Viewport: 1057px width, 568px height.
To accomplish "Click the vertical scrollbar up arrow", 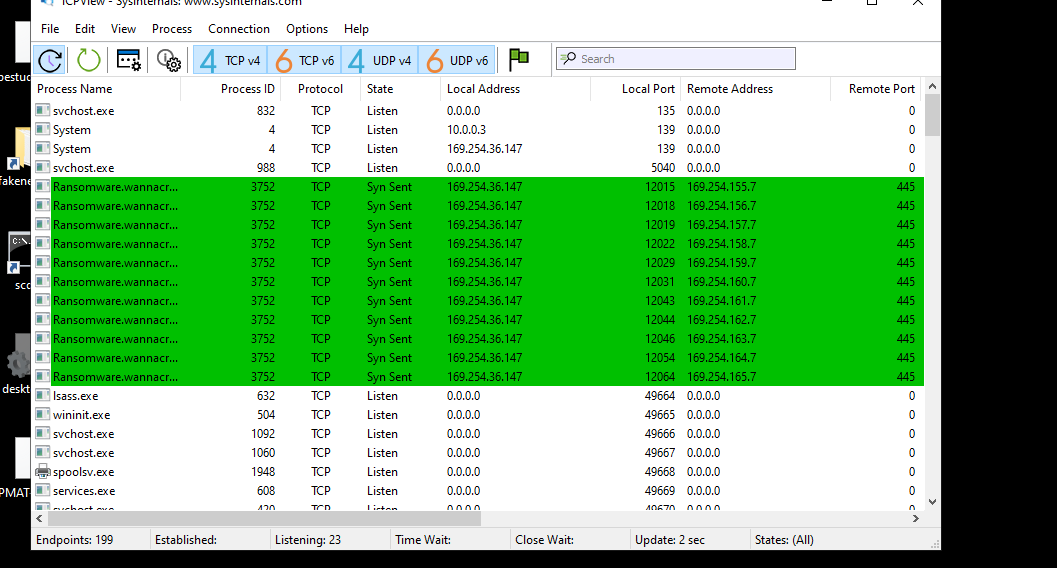I will coord(932,86).
